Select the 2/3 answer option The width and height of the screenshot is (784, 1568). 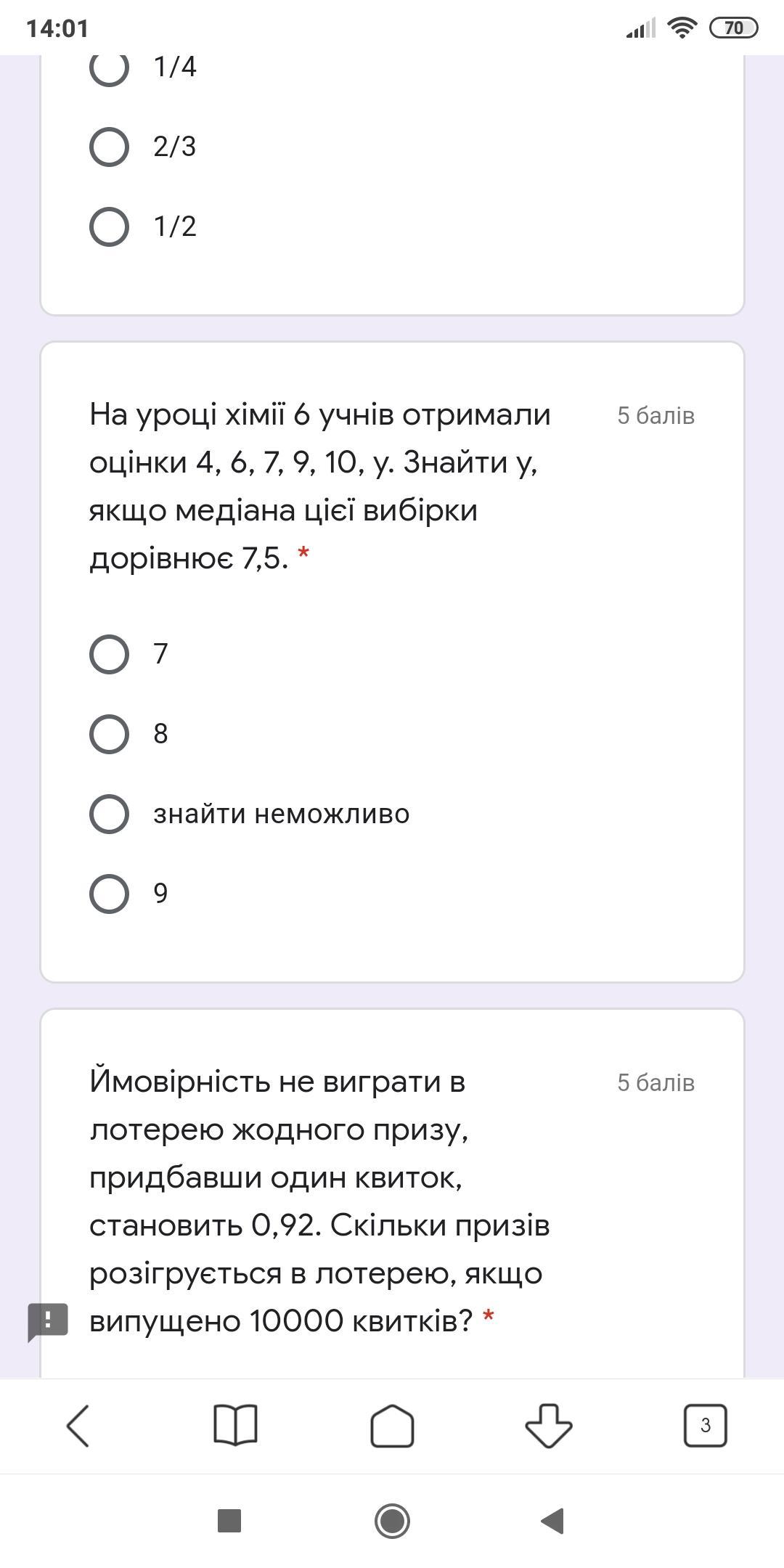tap(109, 147)
